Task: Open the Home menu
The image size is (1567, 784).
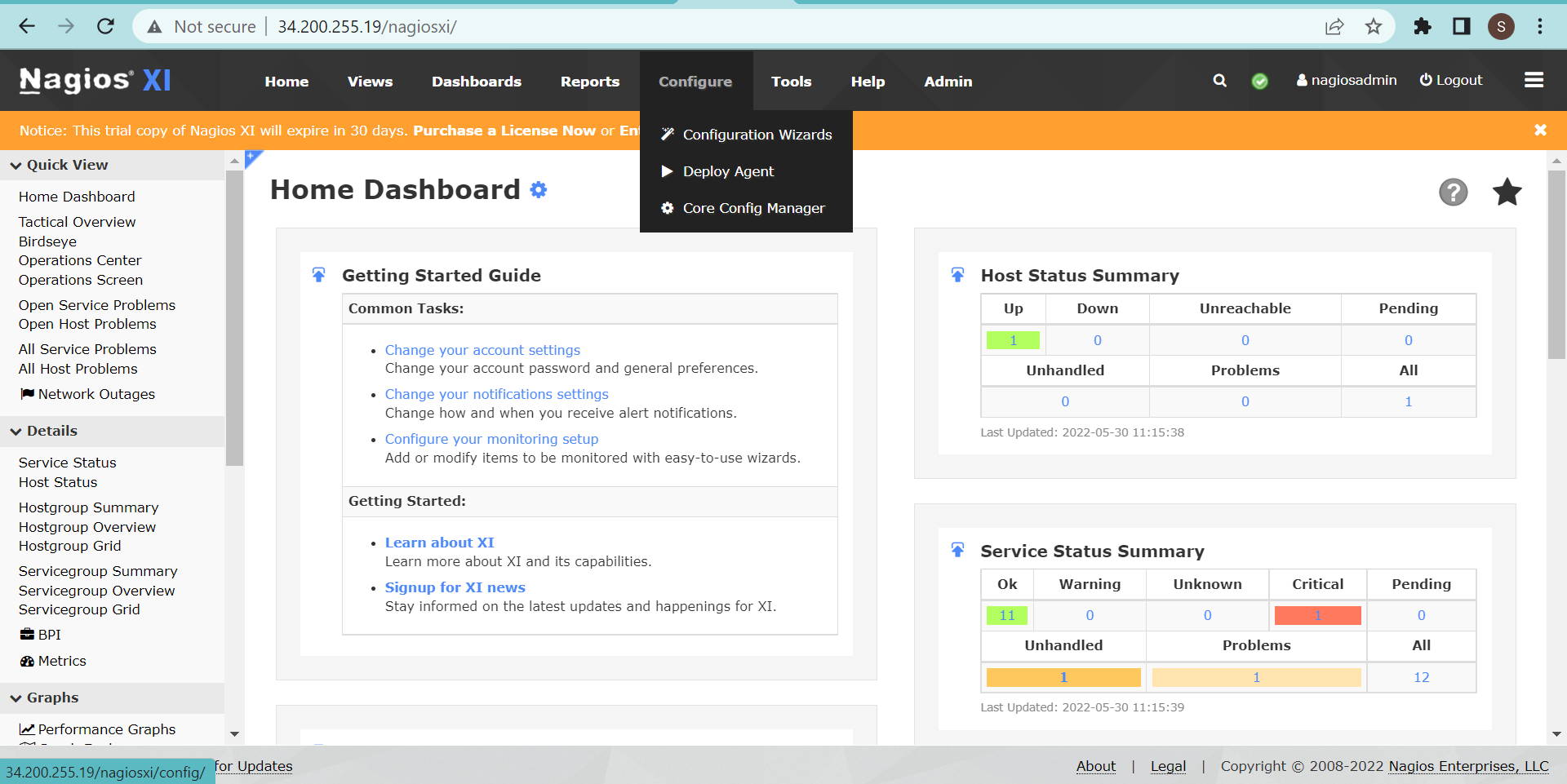Action: pos(286,82)
